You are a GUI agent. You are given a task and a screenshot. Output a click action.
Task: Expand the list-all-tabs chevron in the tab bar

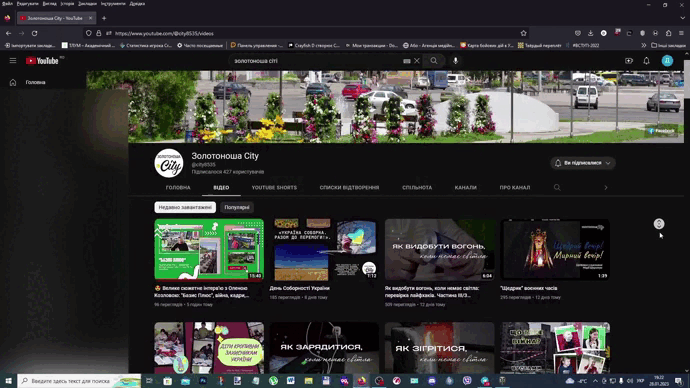[x=682, y=18]
